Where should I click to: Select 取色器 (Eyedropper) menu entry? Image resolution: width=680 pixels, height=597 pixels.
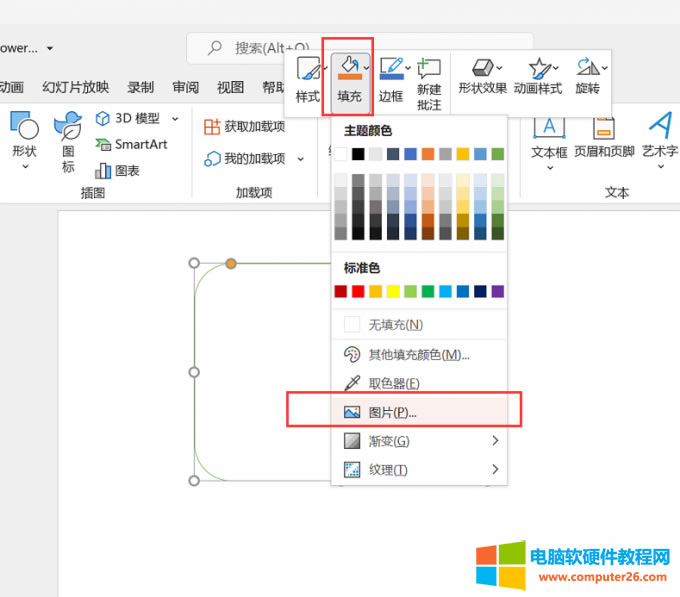click(x=393, y=383)
